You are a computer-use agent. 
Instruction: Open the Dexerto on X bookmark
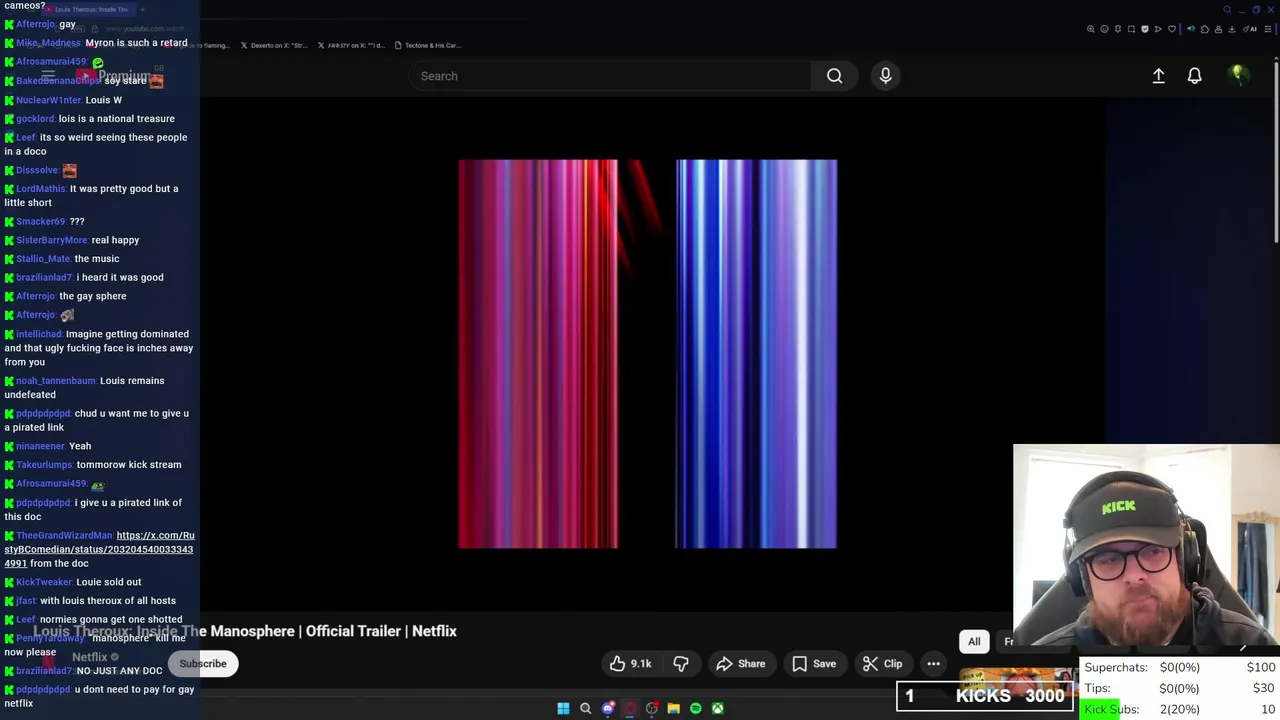tap(273, 45)
